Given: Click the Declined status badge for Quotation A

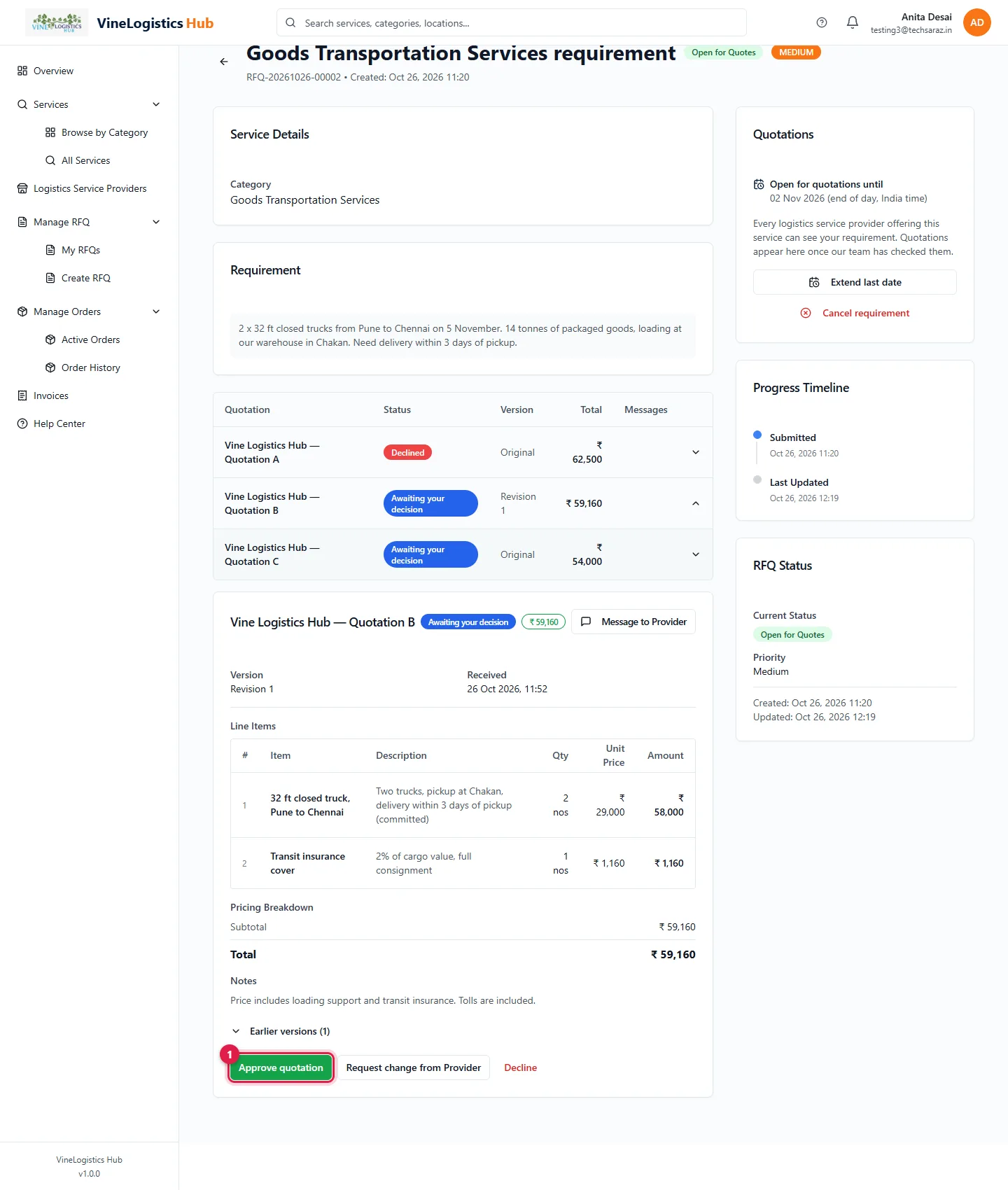Looking at the screenshot, I should (x=407, y=452).
